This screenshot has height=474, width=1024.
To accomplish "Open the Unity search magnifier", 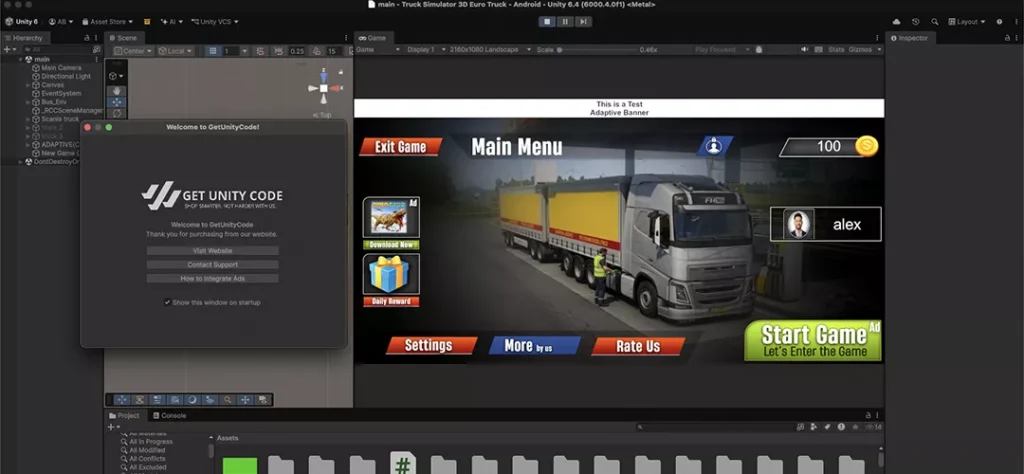I will (935, 22).
